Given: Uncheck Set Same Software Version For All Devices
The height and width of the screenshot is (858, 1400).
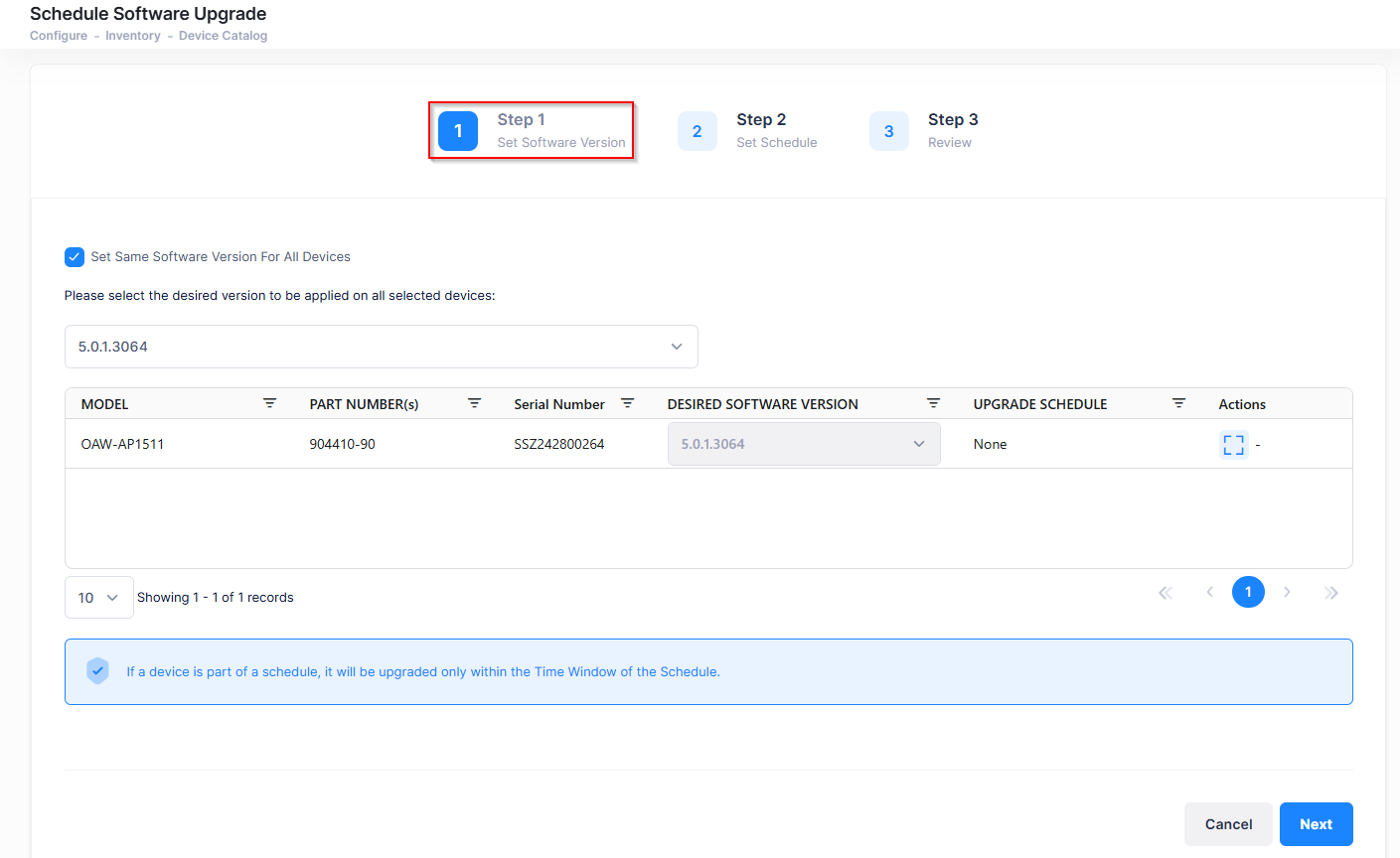Looking at the screenshot, I should 75,257.
